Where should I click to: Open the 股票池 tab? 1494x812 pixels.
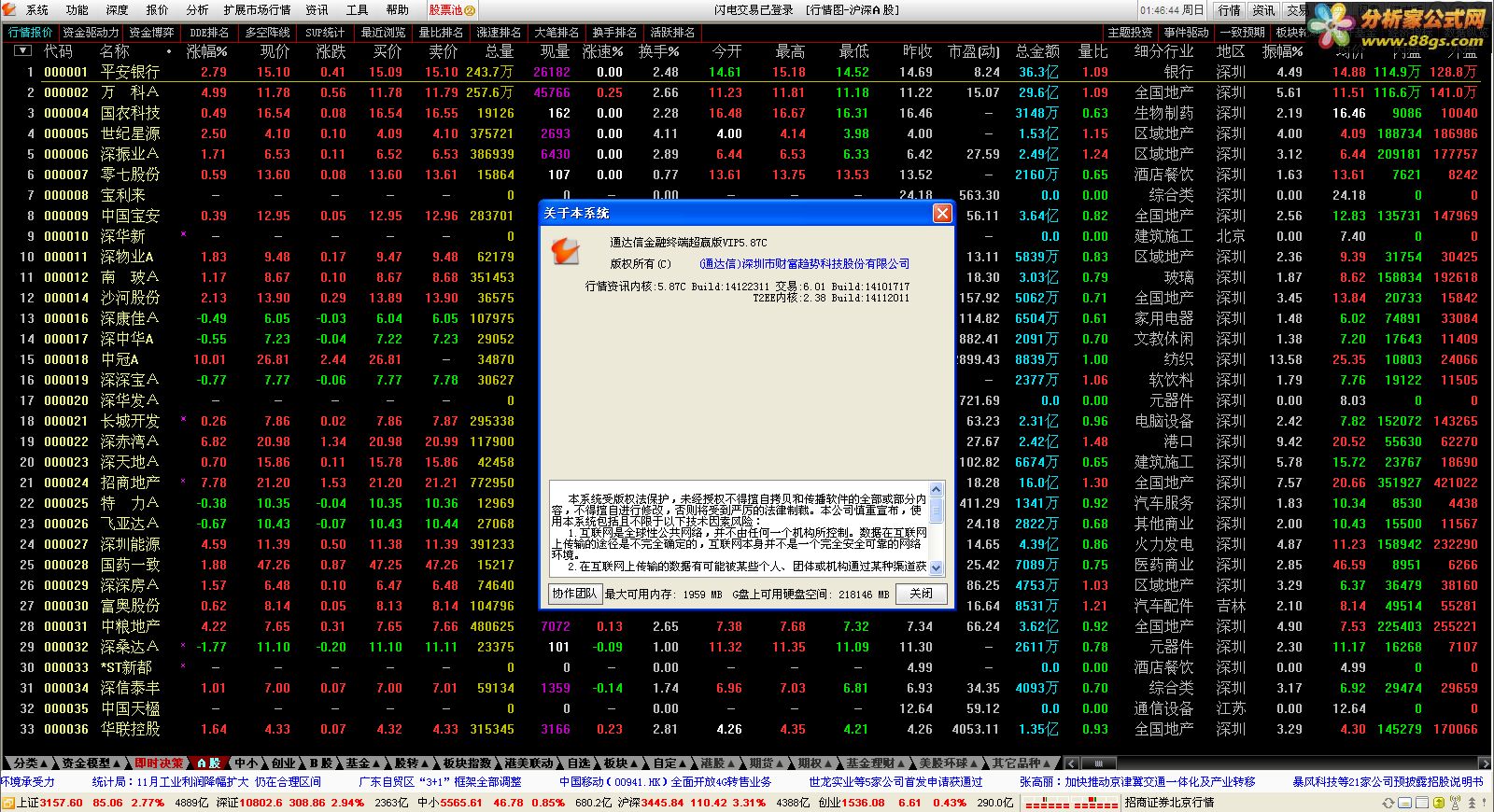coord(452,10)
